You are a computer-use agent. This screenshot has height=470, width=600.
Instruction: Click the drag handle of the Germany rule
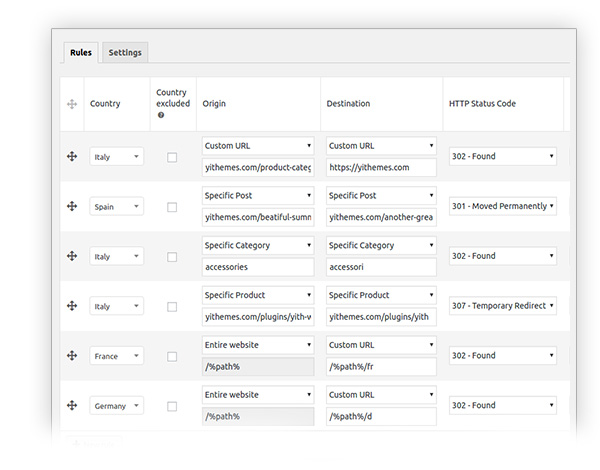click(x=72, y=405)
